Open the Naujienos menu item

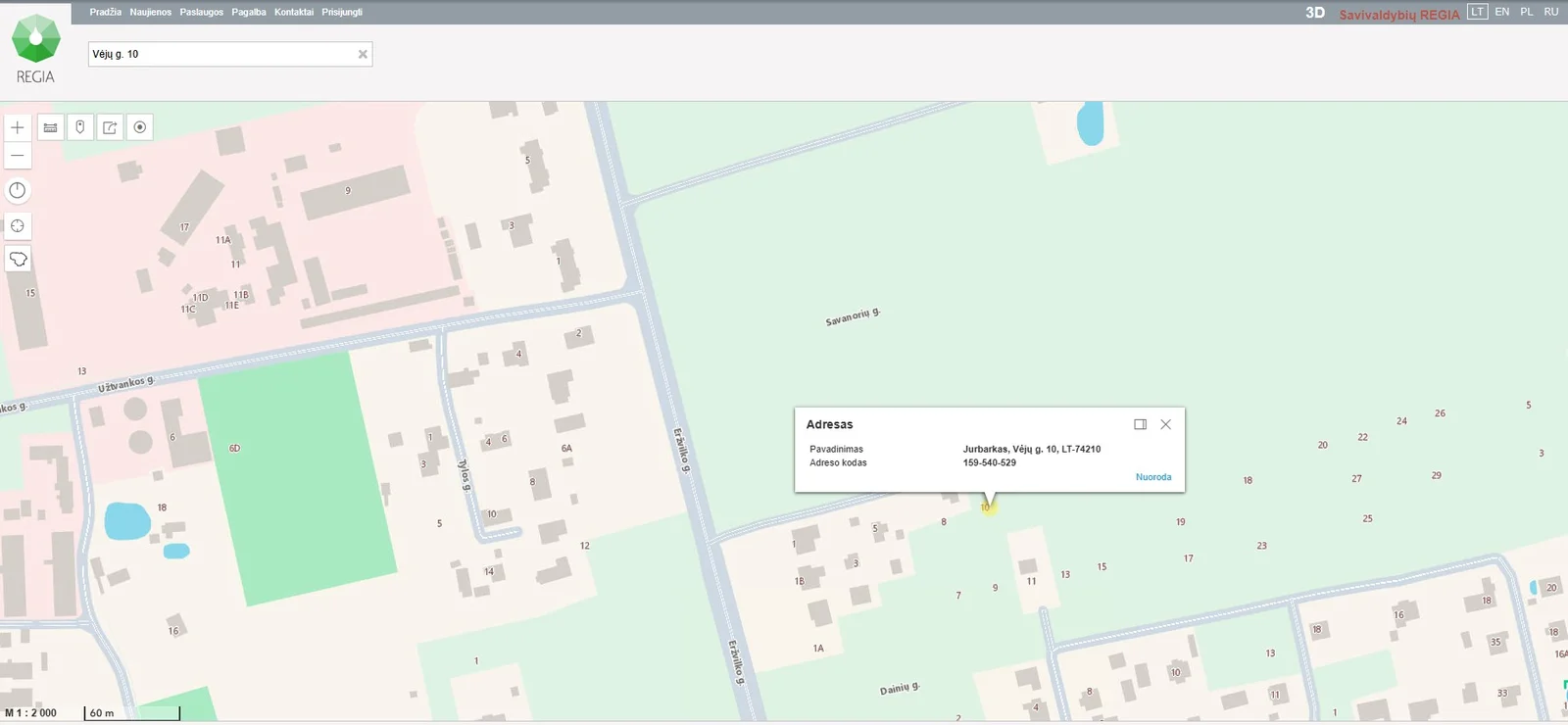pos(150,12)
